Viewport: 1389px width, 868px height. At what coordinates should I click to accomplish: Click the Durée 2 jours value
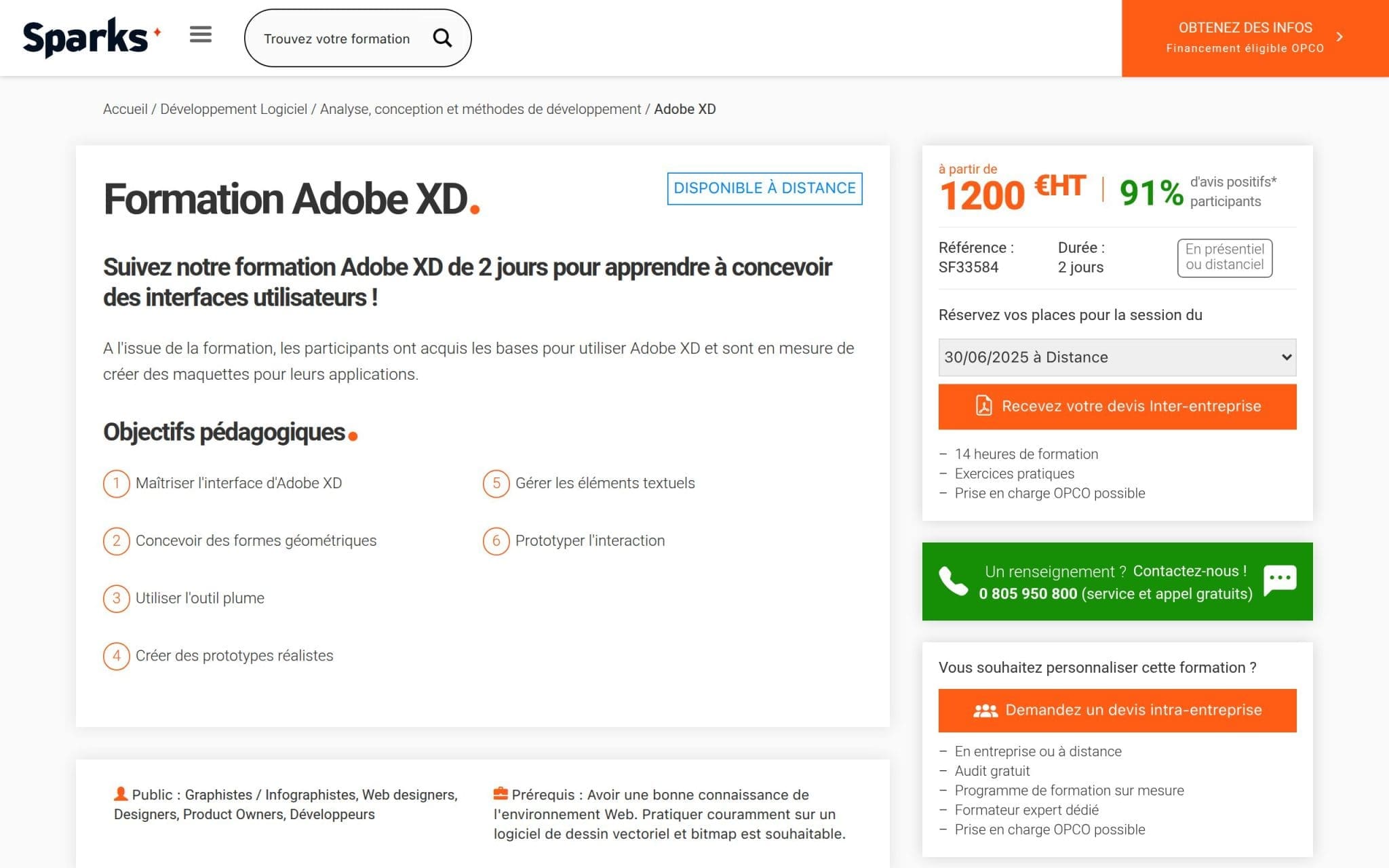pyautogui.click(x=1080, y=267)
